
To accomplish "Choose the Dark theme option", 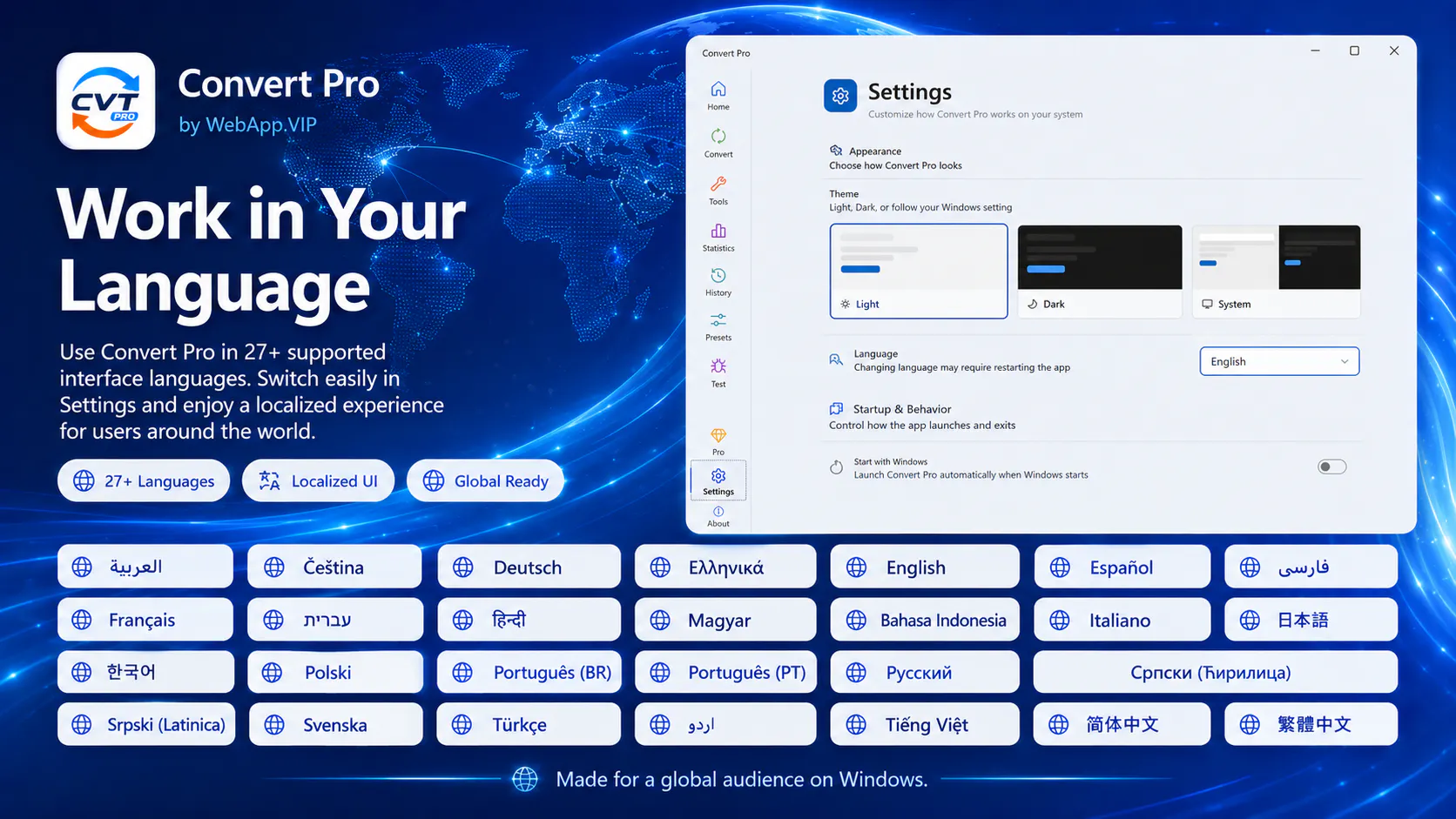I will (1100, 272).
